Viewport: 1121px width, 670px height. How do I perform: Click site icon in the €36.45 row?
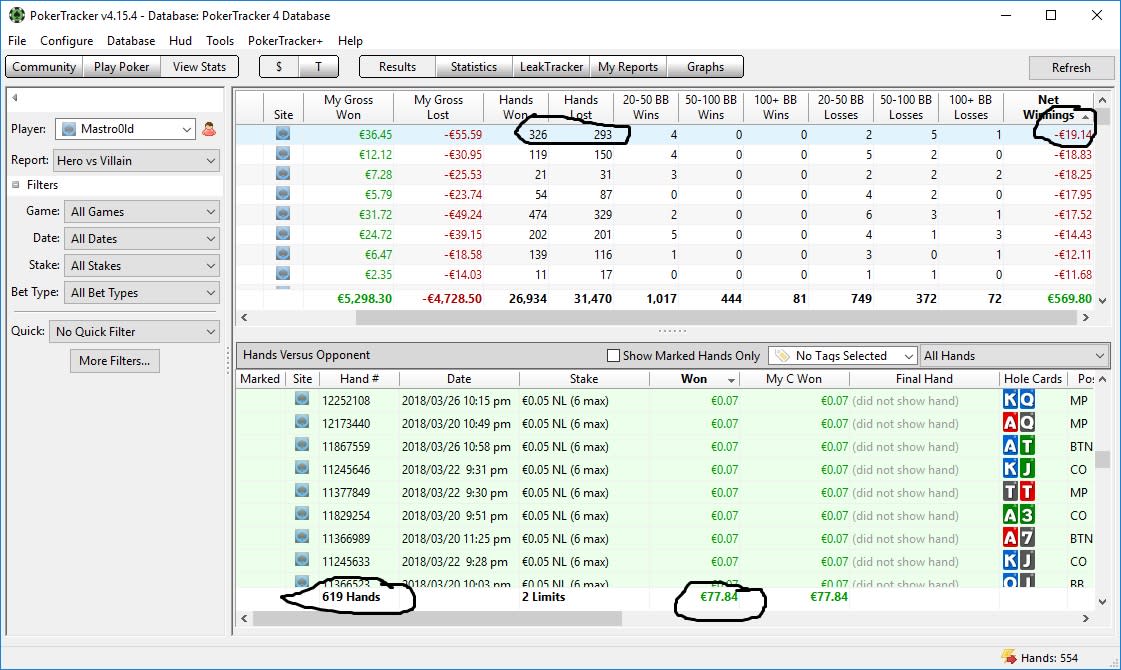283,134
